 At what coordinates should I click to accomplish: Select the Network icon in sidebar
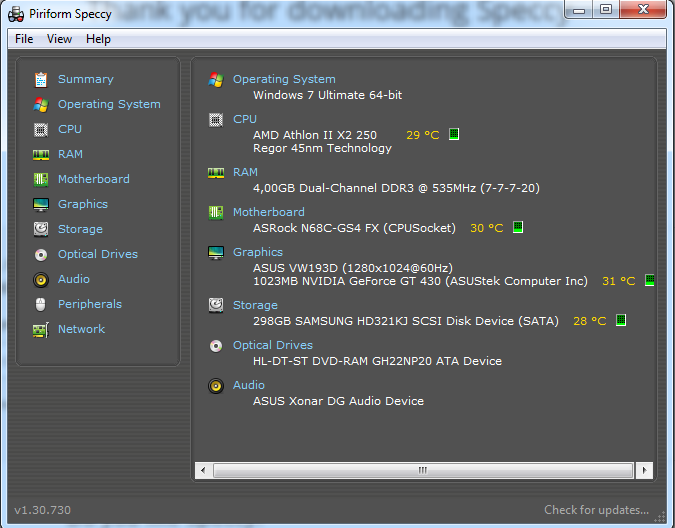(41, 329)
